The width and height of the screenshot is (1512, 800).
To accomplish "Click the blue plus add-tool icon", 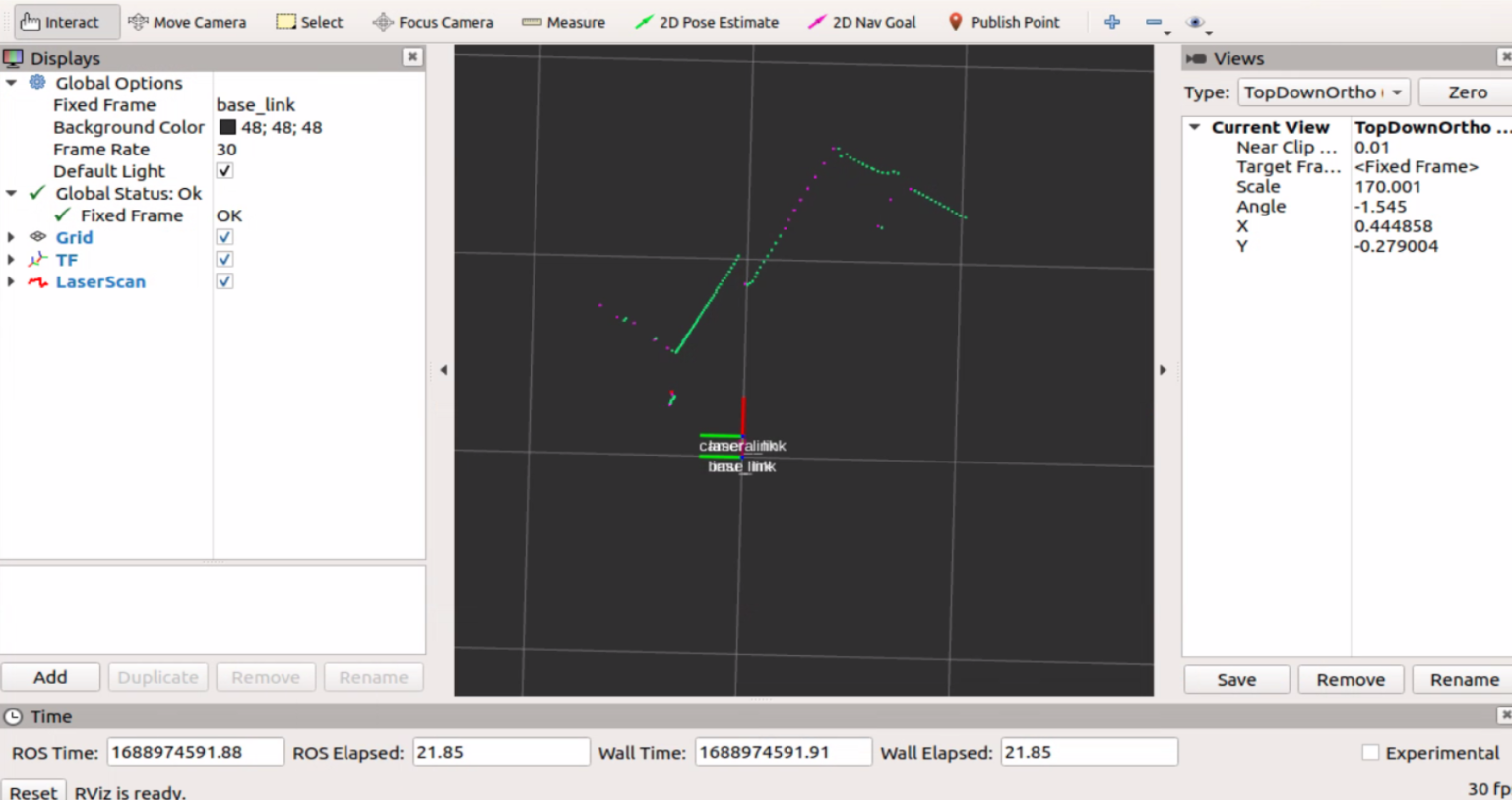I will (x=1112, y=22).
